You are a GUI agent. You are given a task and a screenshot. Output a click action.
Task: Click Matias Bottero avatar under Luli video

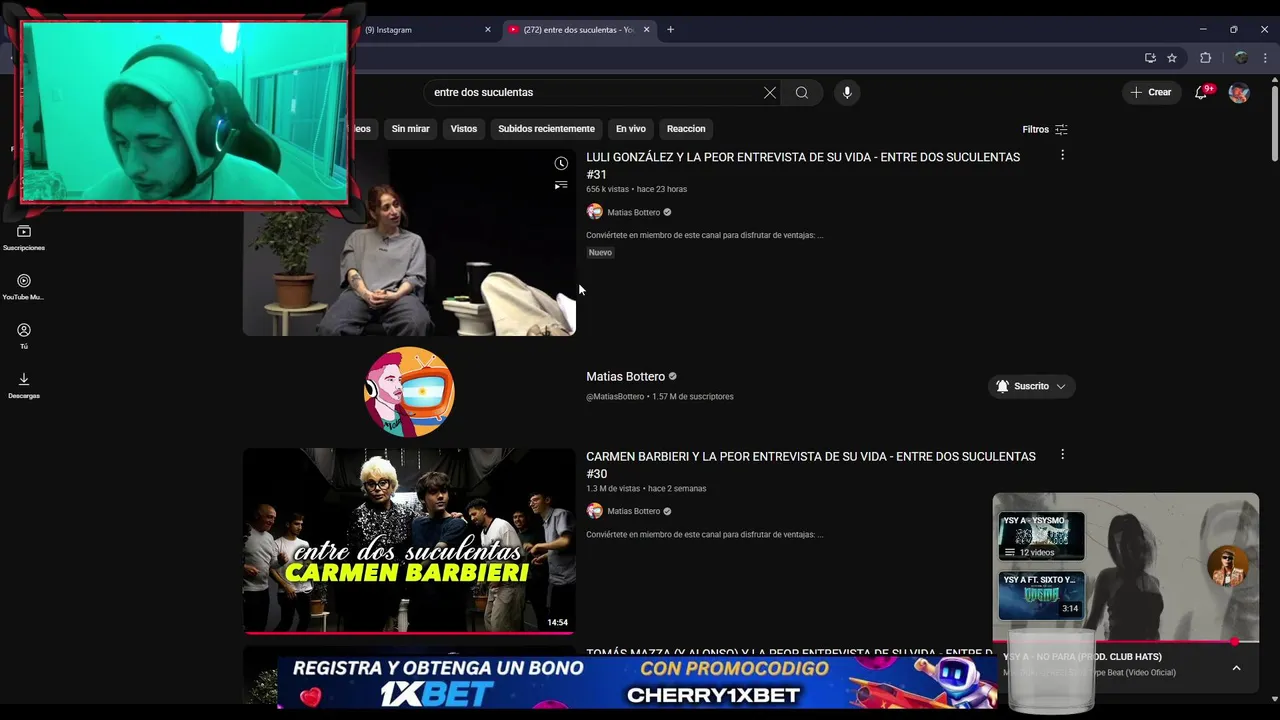[595, 212]
